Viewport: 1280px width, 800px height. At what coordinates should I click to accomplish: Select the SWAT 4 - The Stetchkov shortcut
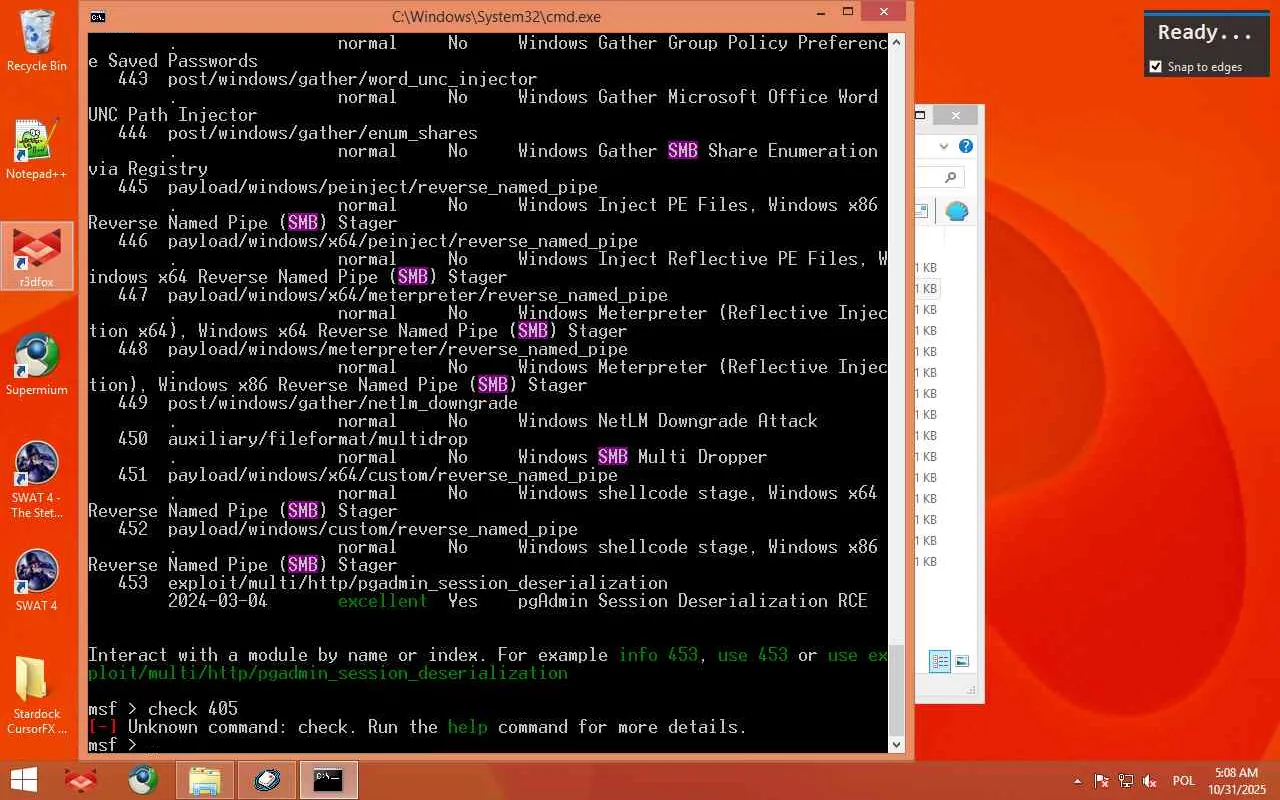point(37,480)
